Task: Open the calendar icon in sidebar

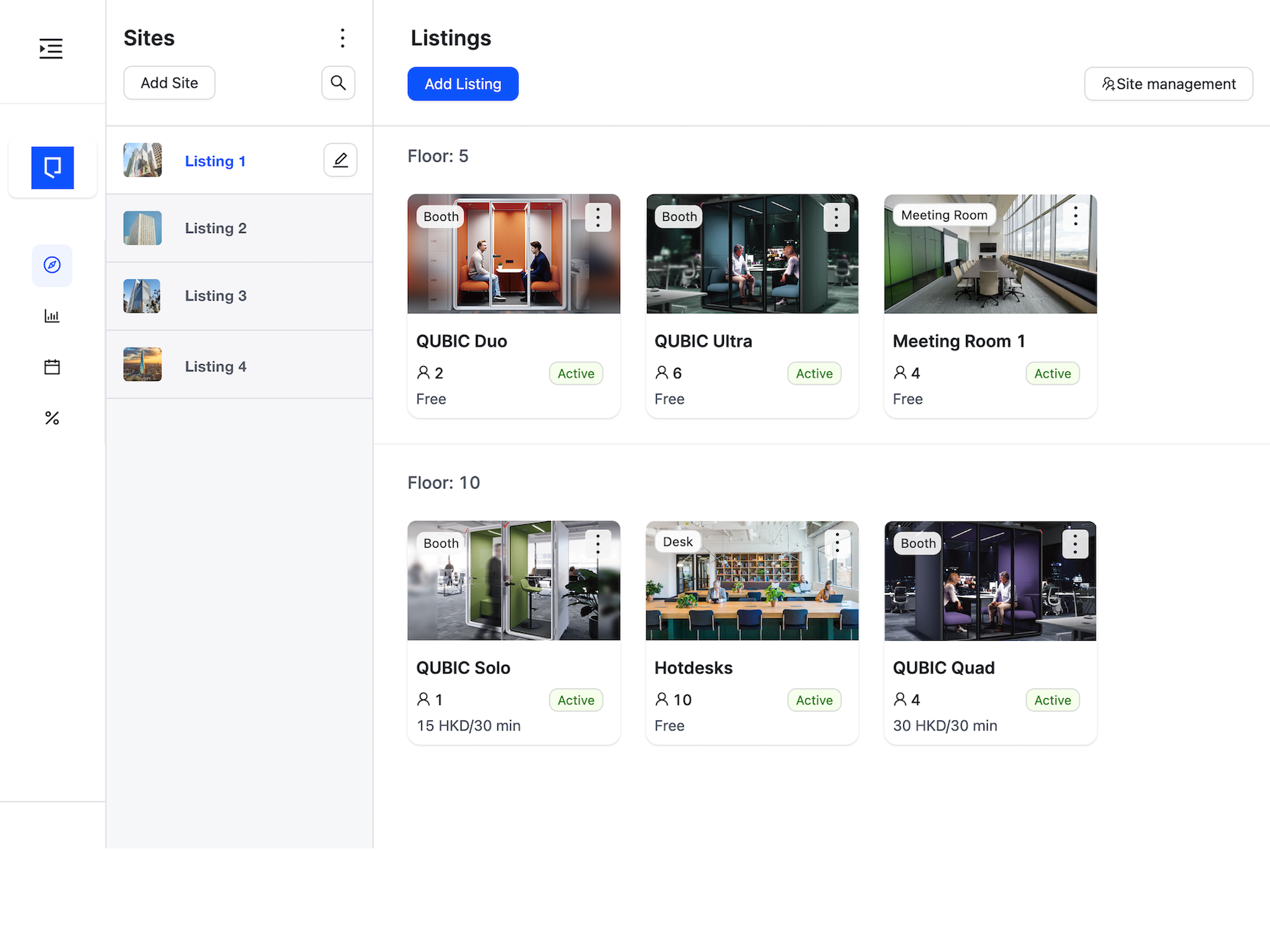Action: pyautogui.click(x=52, y=367)
